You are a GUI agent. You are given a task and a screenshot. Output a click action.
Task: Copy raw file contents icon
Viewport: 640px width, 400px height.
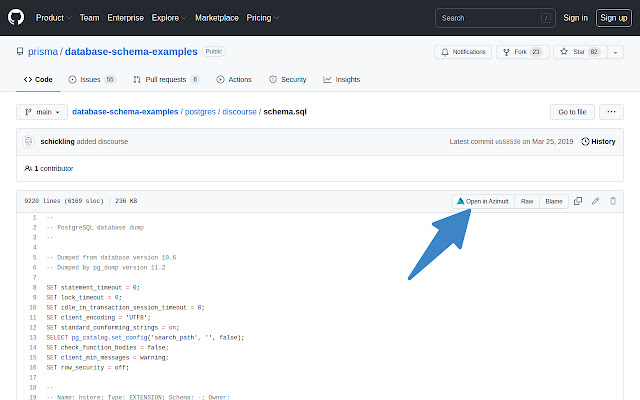[578, 201]
